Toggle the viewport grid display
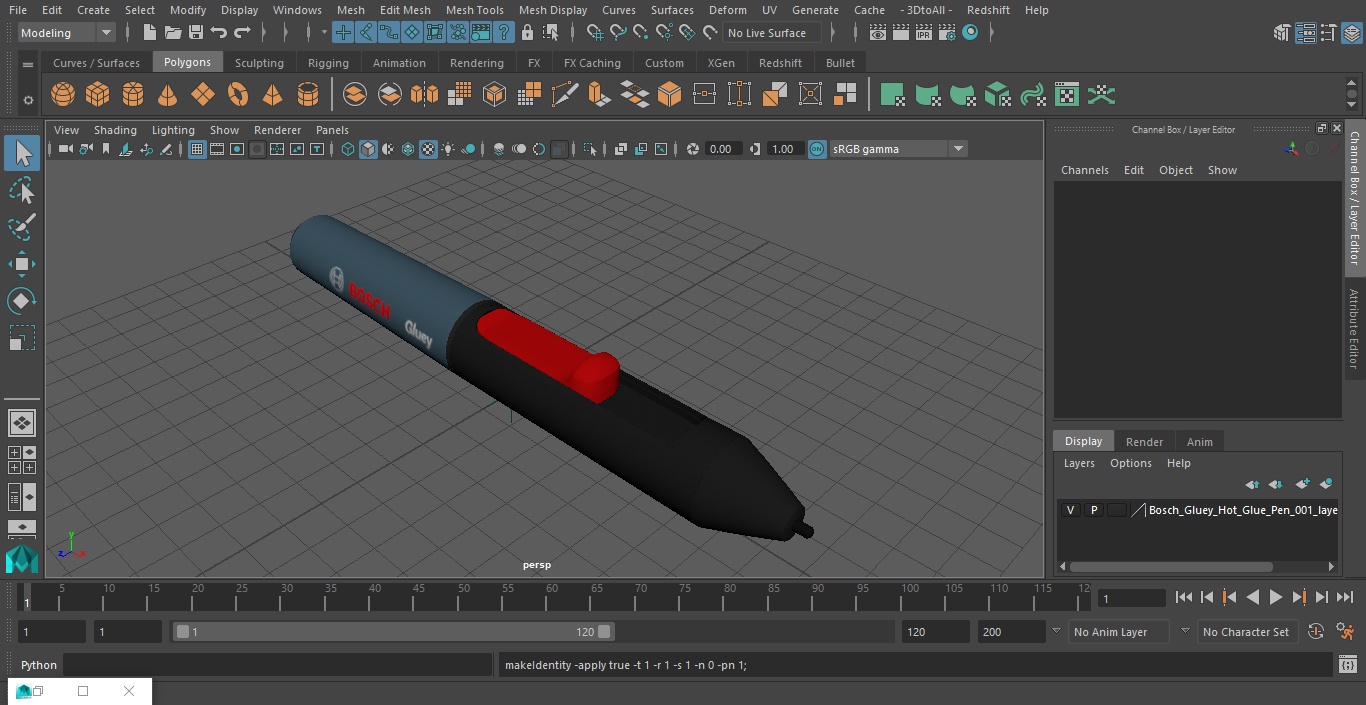Viewport: 1366px width, 705px height. [197, 149]
